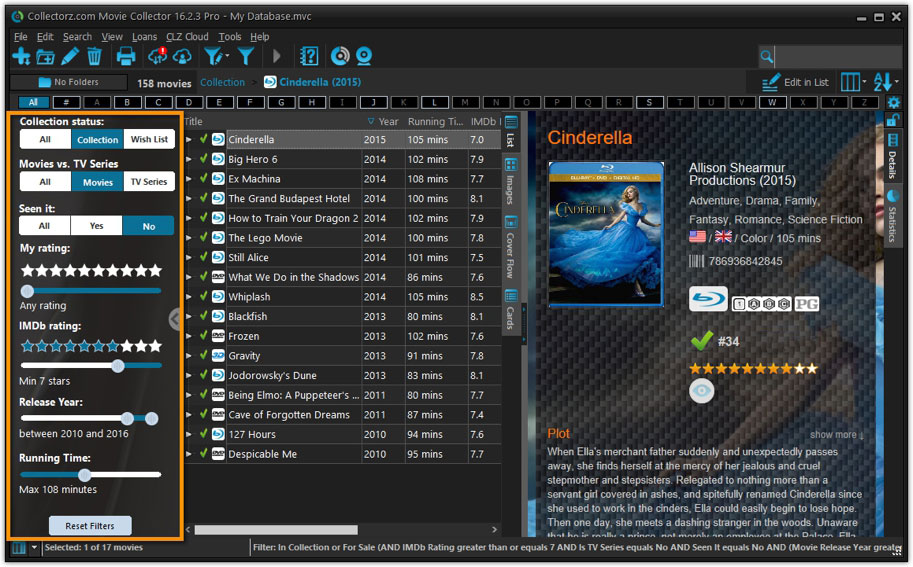Click the plain filter funnel icon
Viewport: 913px width, 567px height.
click(x=246, y=56)
